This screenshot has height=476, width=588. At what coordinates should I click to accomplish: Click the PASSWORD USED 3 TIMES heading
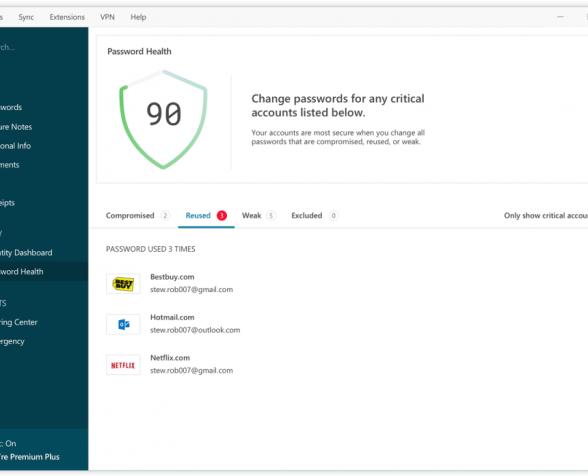point(150,249)
